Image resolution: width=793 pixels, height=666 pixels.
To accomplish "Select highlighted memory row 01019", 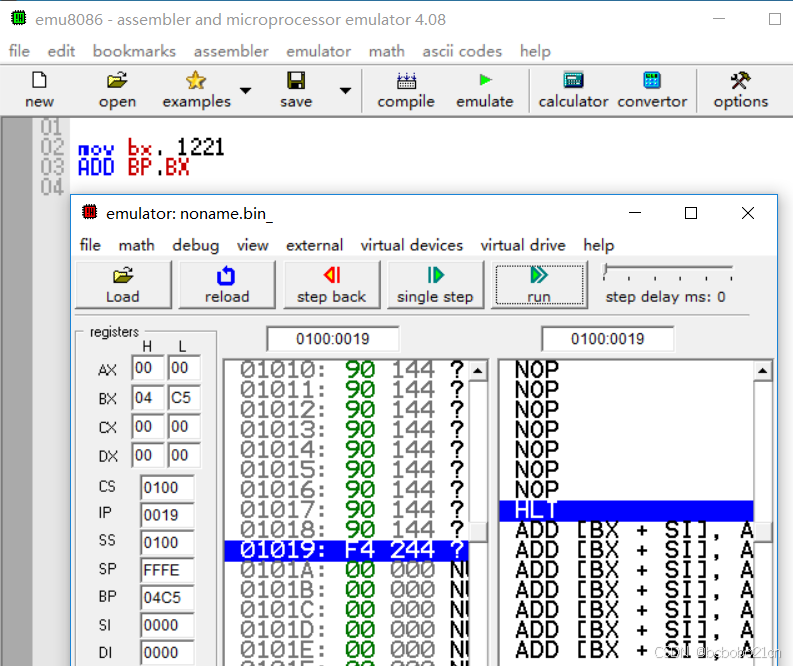I will click(347, 550).
